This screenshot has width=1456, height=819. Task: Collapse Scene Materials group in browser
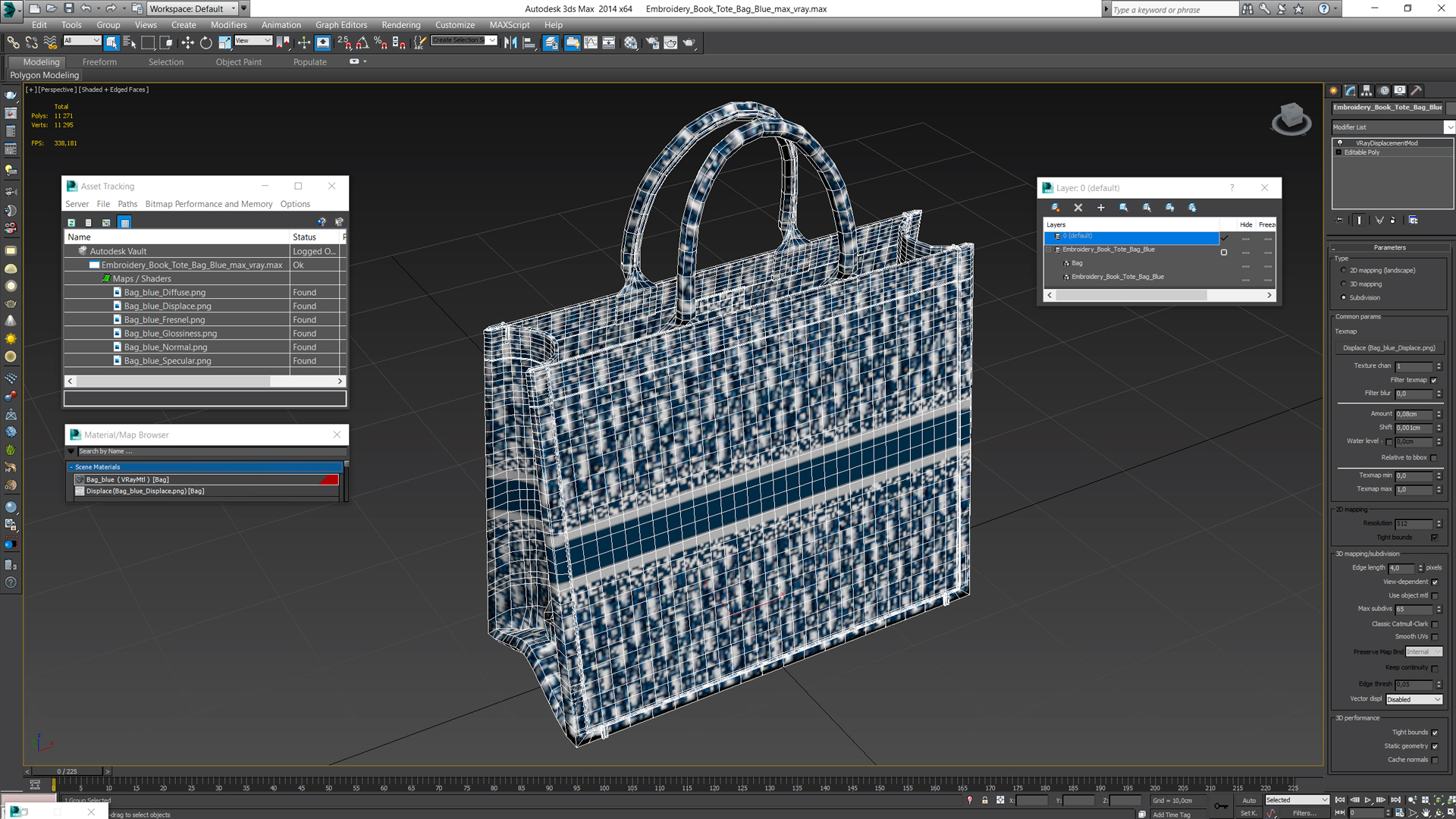tap(71, 467)
